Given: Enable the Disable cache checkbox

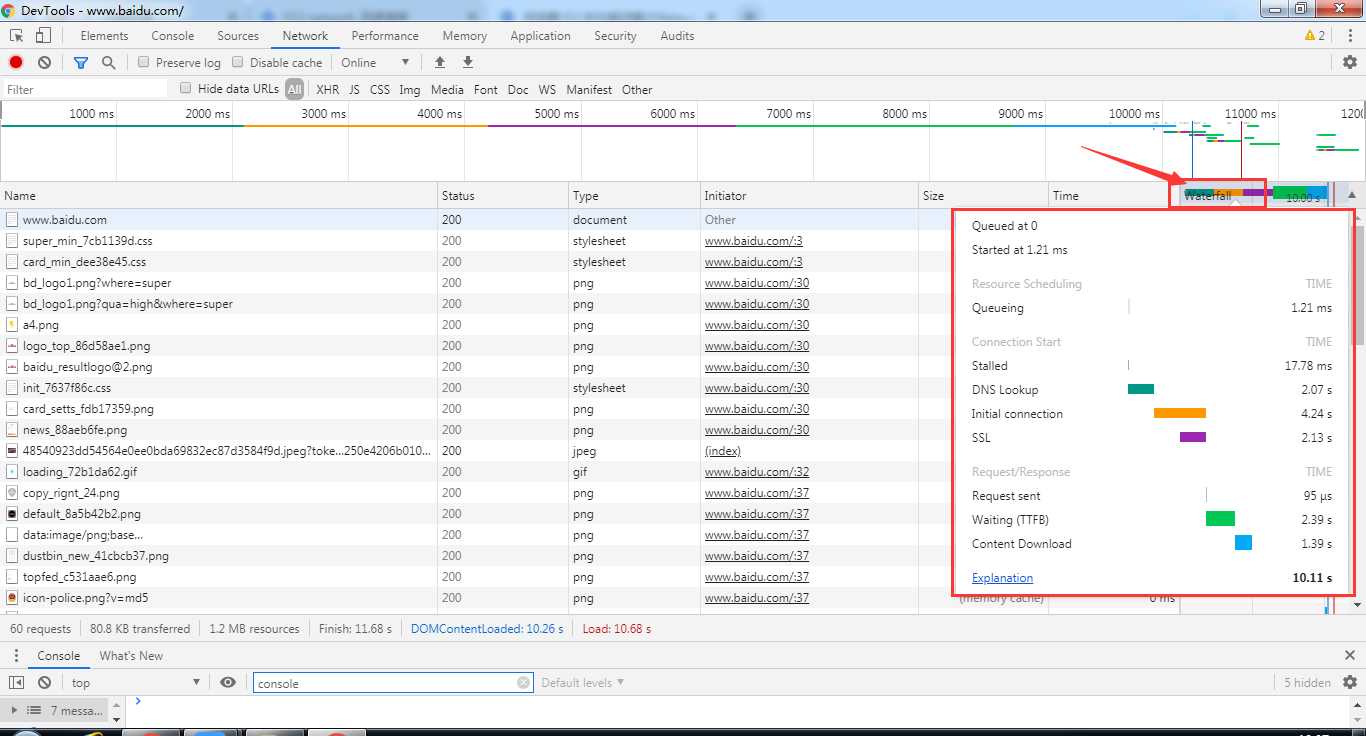Looking at the screenshot, I should pos(238,62).
